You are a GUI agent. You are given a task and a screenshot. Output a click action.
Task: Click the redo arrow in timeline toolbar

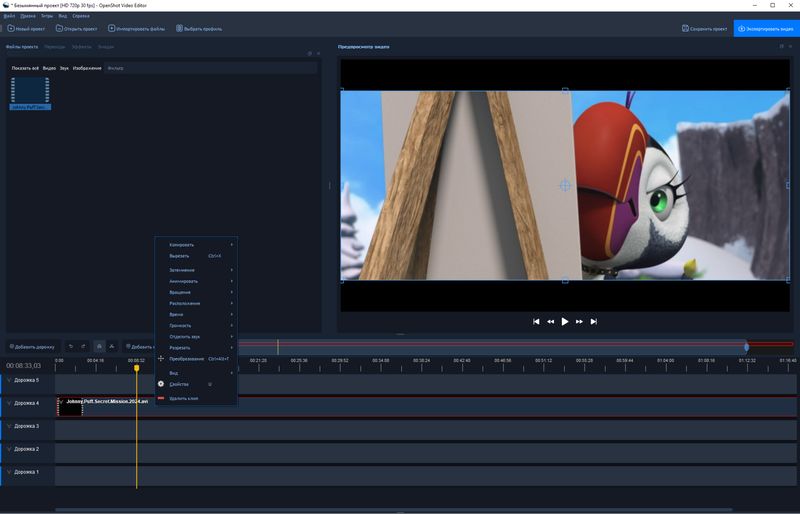click(x=83, y=347)
